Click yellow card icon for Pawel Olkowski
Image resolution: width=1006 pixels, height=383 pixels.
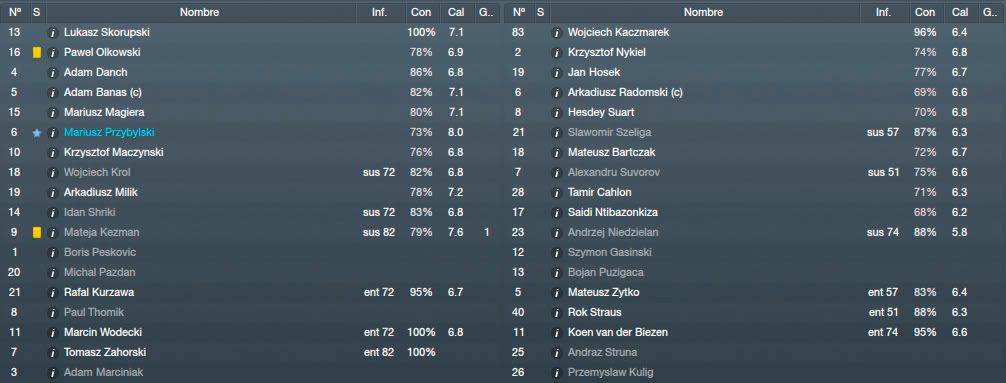tap(37, 53)
